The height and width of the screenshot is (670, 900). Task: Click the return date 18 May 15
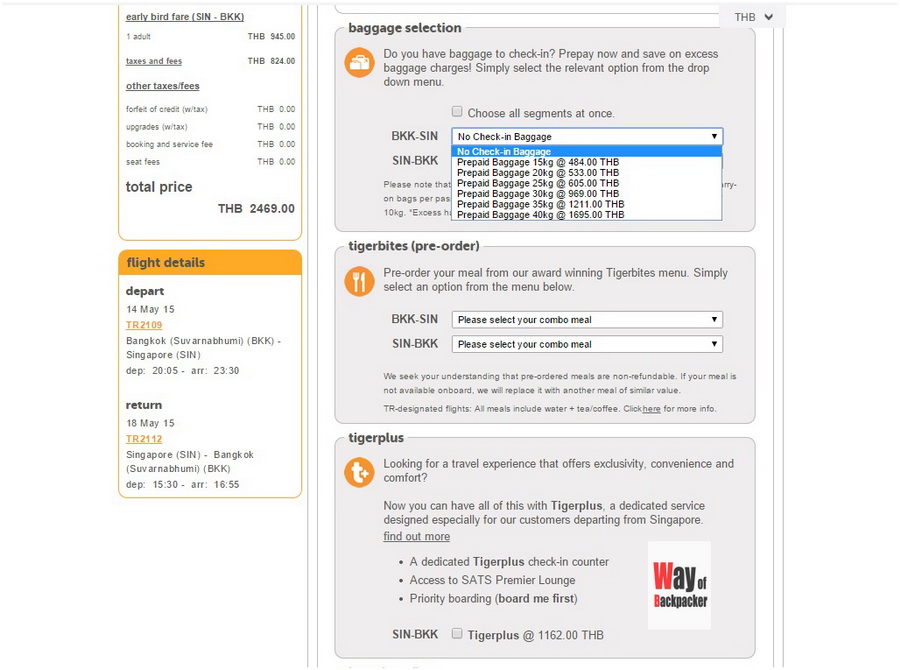[x=150, y=423]
